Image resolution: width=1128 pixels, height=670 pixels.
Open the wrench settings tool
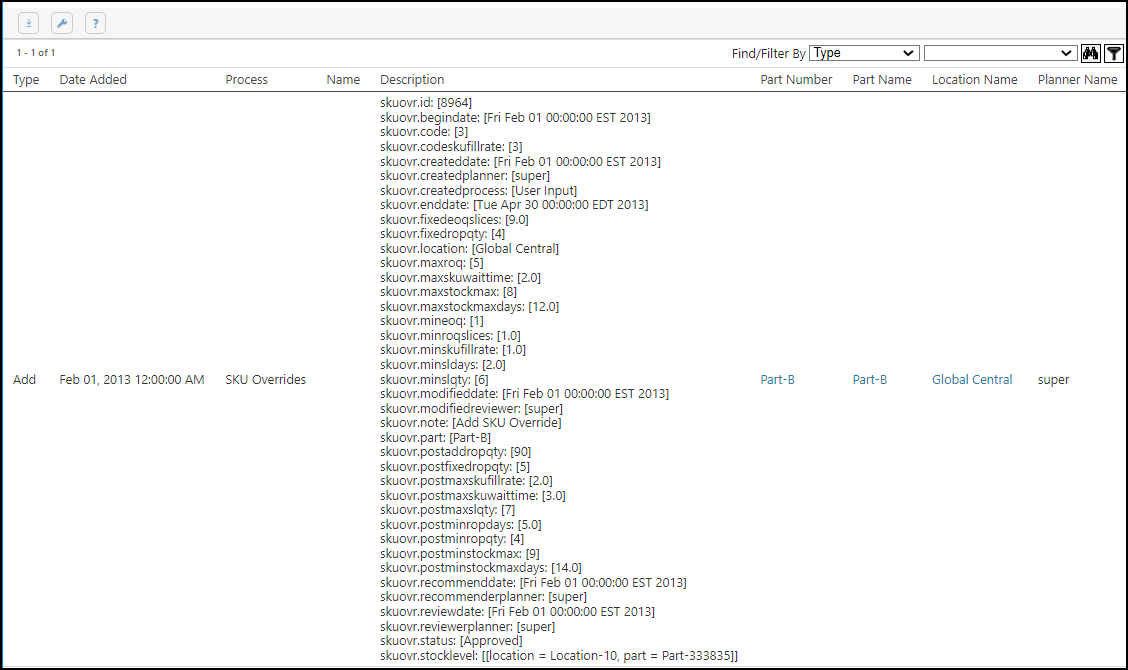(x=61, y=23)
